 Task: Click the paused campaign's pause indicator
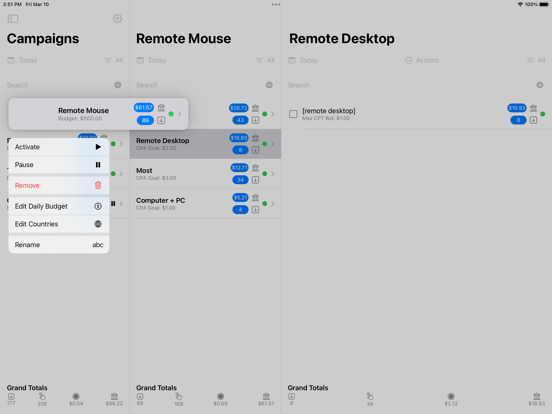click(x=113, y=203)
